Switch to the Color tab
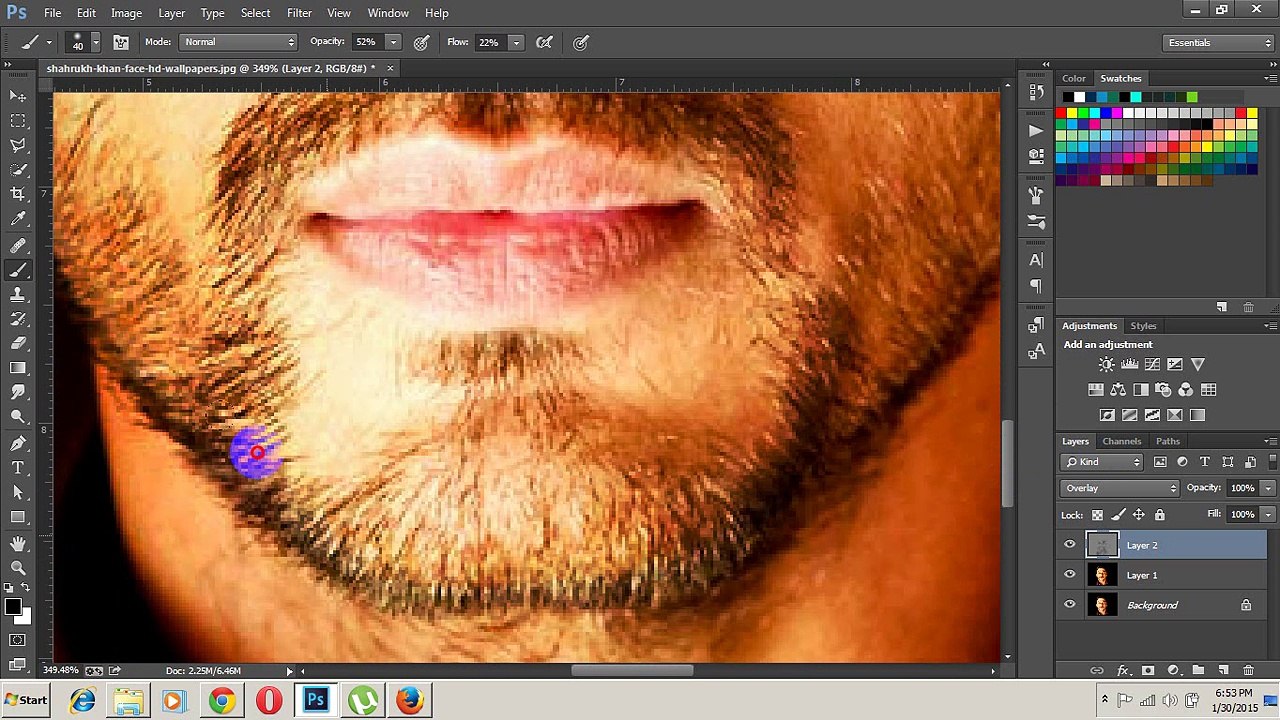Screen dimensions: 1280x720 (1074, 78)
